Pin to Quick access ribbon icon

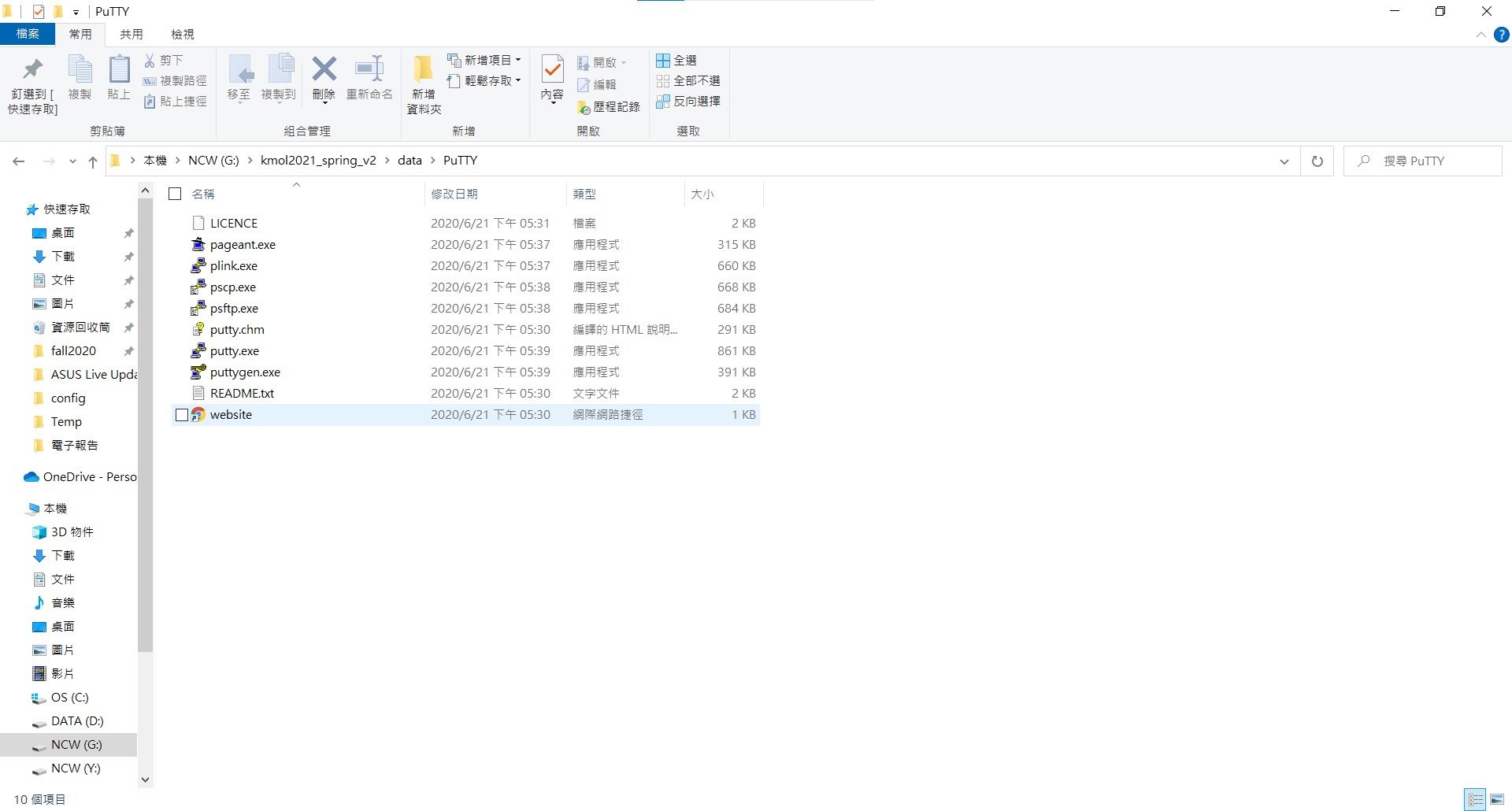[33, 69]
